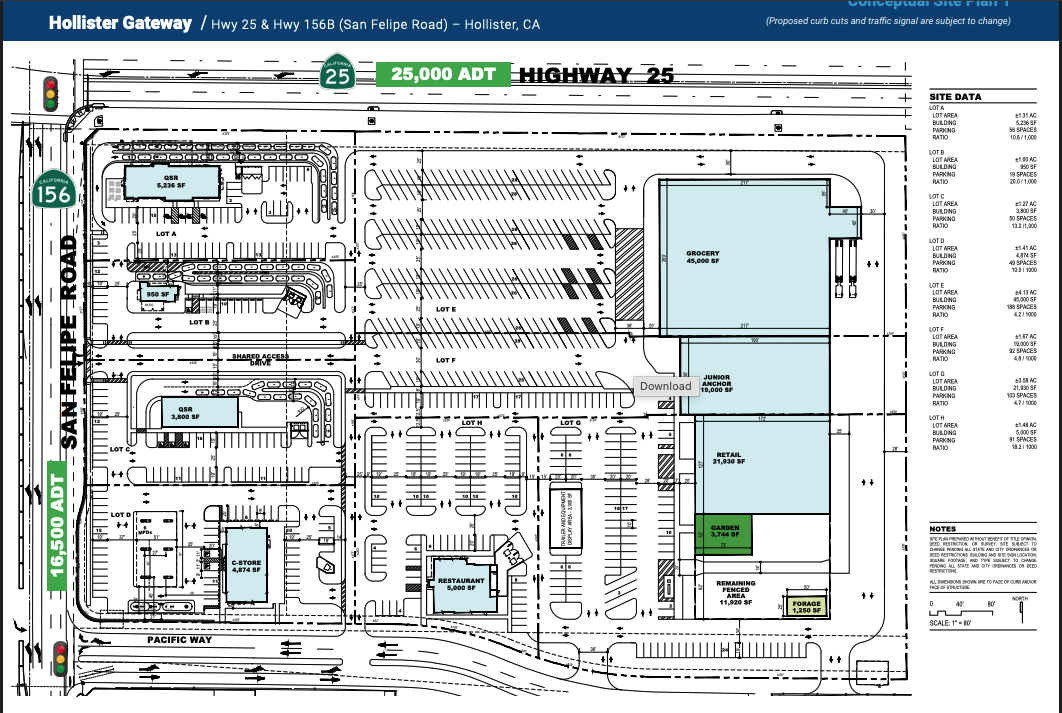Click the LOT C label on the plan
This screenshot has height=713, width=1062.
(120, 449)
